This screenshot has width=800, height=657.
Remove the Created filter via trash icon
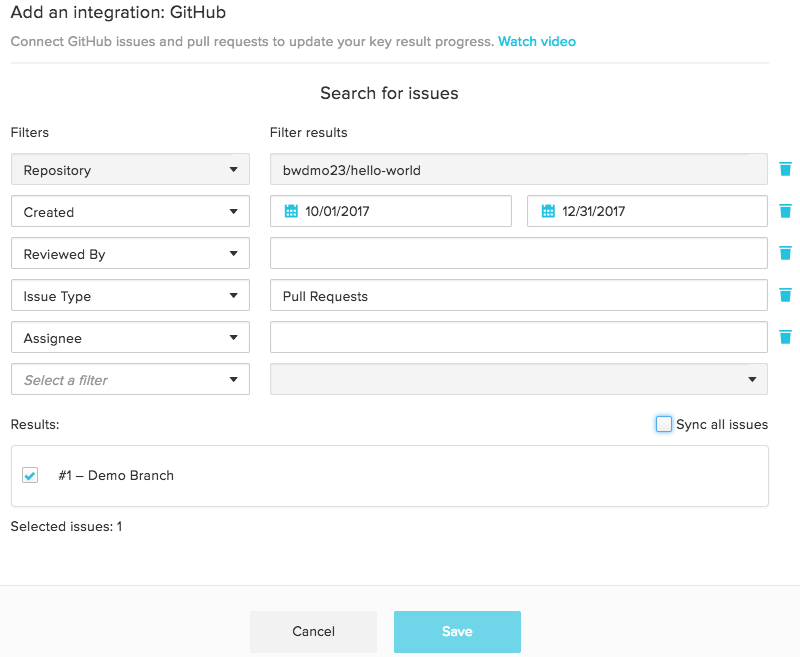coord(785,211)
